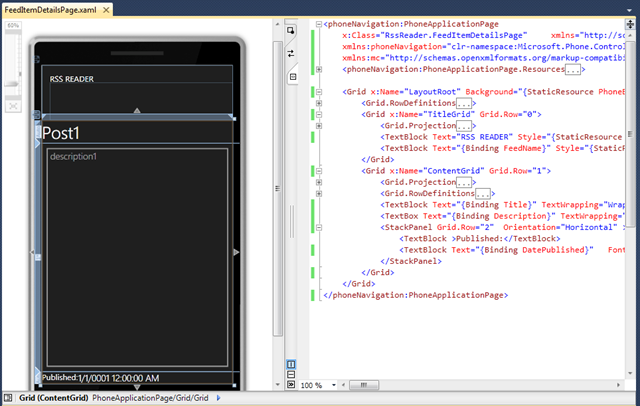Click the left margin arrow of ContentGrid

tap(32, 252)
